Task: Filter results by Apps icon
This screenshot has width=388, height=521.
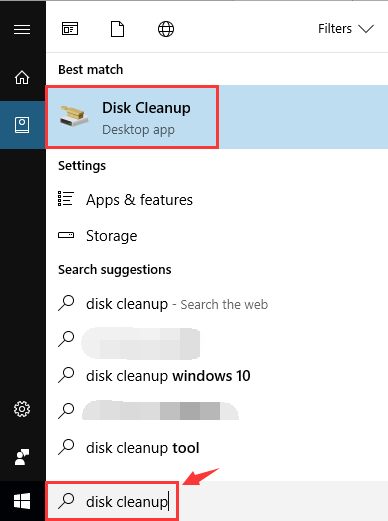Action: 70,29
